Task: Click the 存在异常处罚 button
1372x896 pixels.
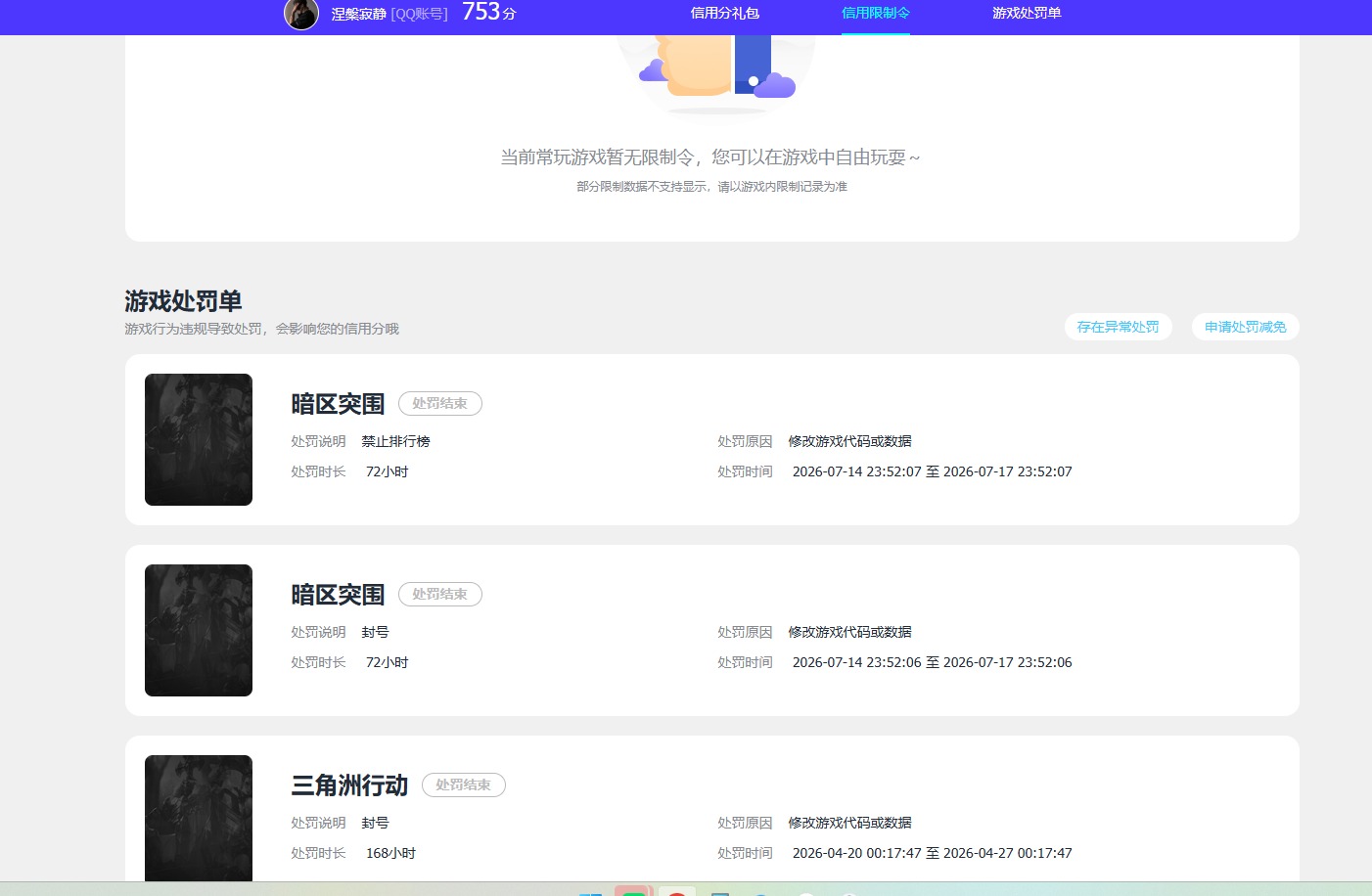Action: tap(1119, 327)
